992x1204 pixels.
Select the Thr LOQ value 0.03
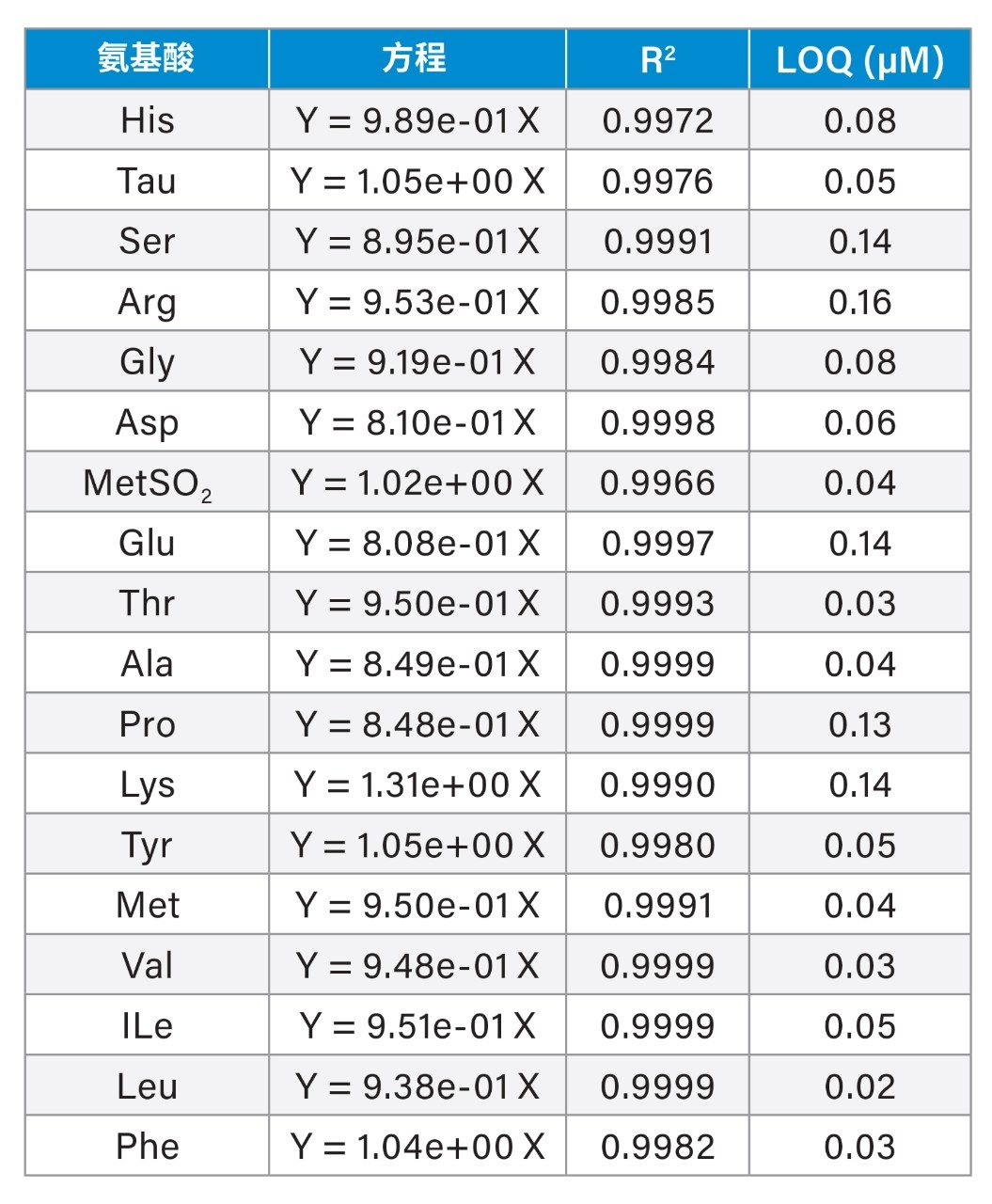click(859, 603)
